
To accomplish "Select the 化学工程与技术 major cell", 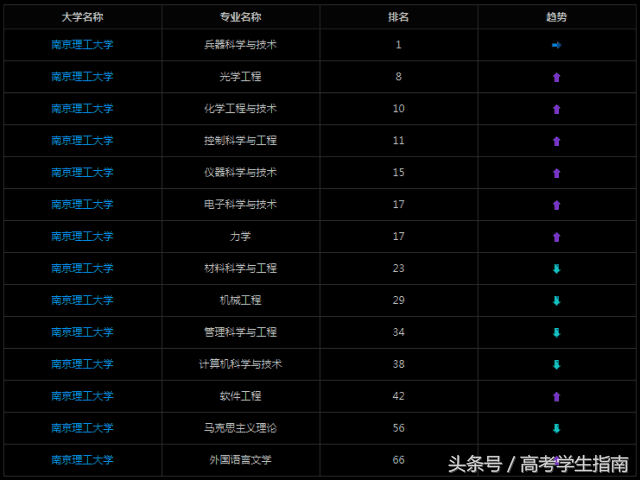I will click(x=240, y=108).
